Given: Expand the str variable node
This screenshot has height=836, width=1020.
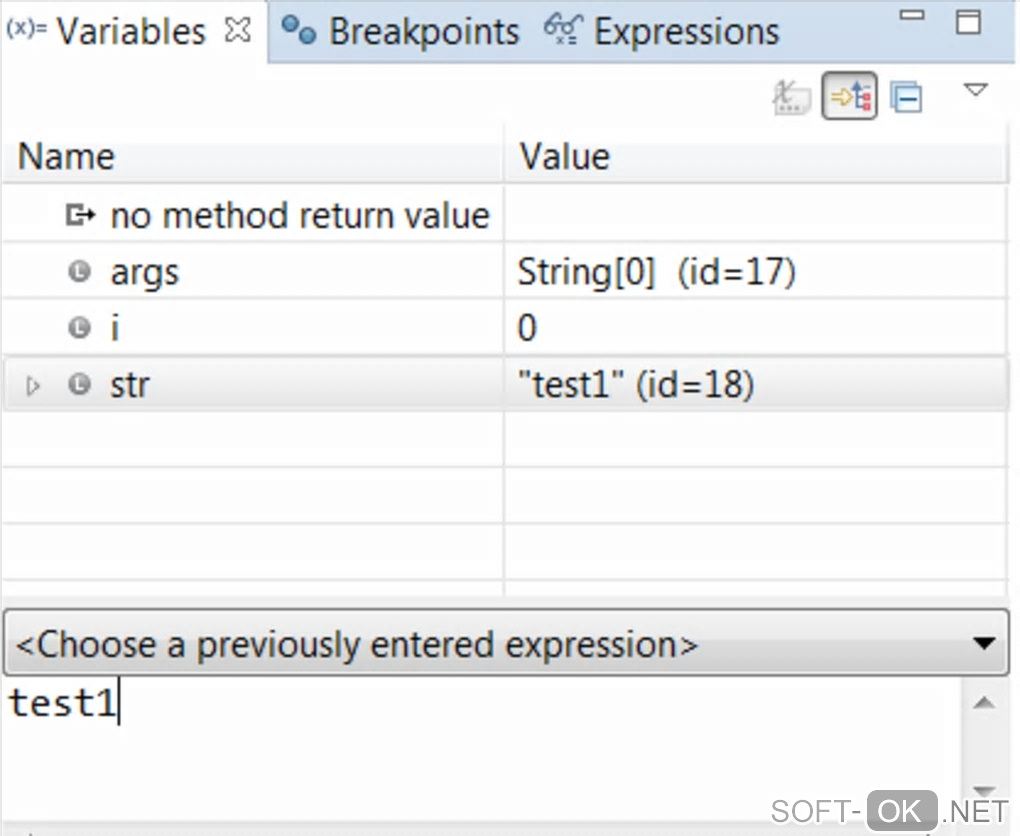Looking at the screenshot, I should 34,385.
